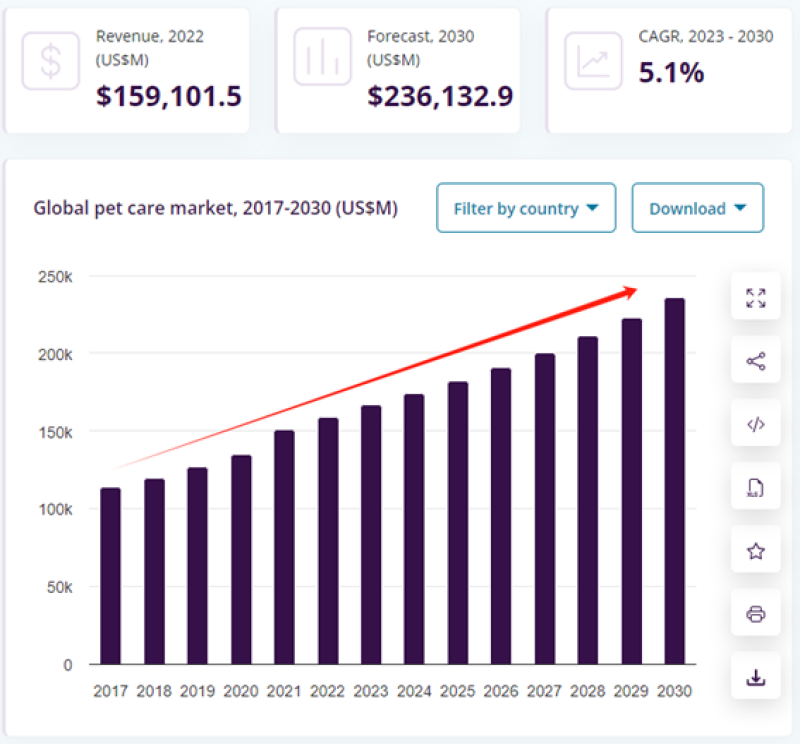The height and width of the screenshot is (744, 800).
Task: Click the trend line icon on the CAGR card
Action: click(593, 62)
